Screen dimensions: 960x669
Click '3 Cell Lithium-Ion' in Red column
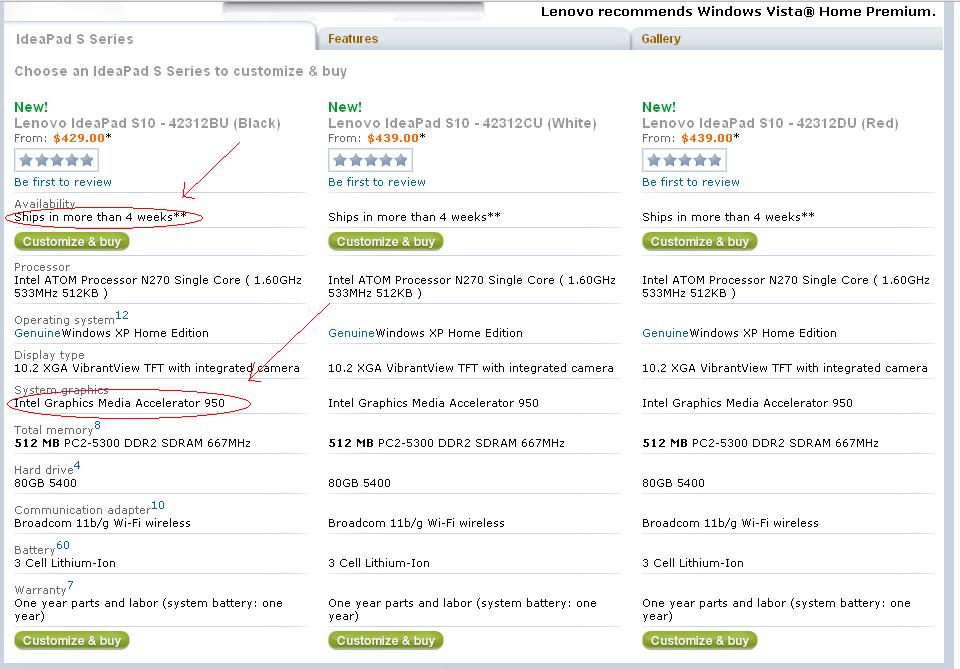(693, 562)
